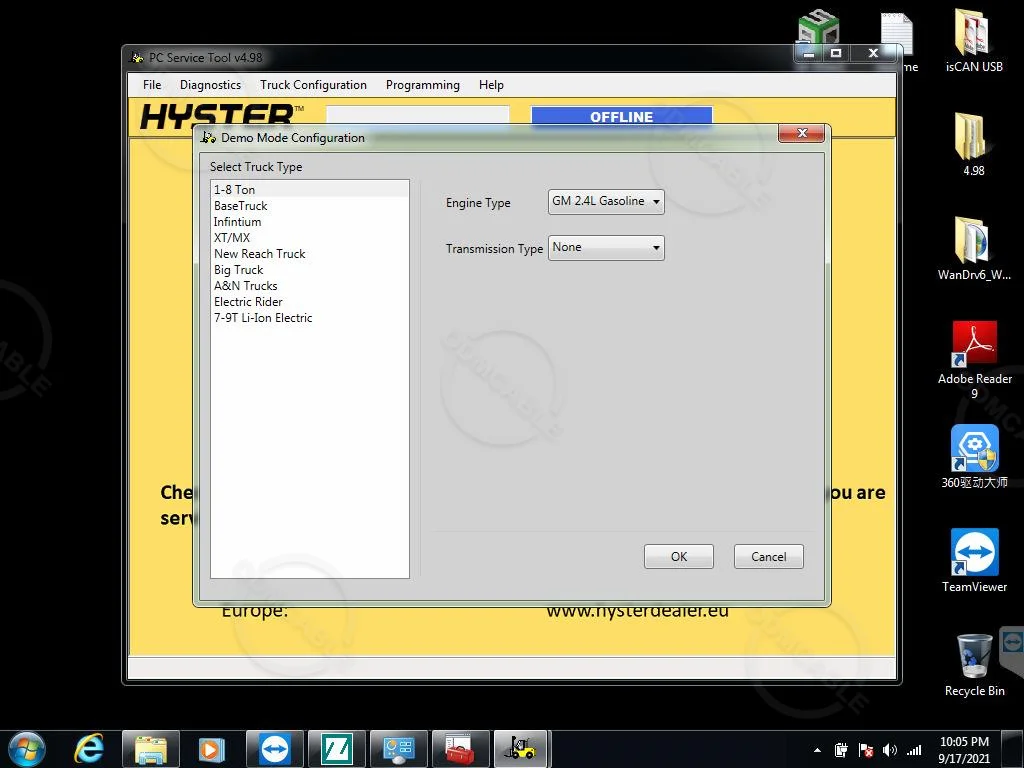Launch Internet Explorer from the taskbar
1024x768 pixels.
89,748
